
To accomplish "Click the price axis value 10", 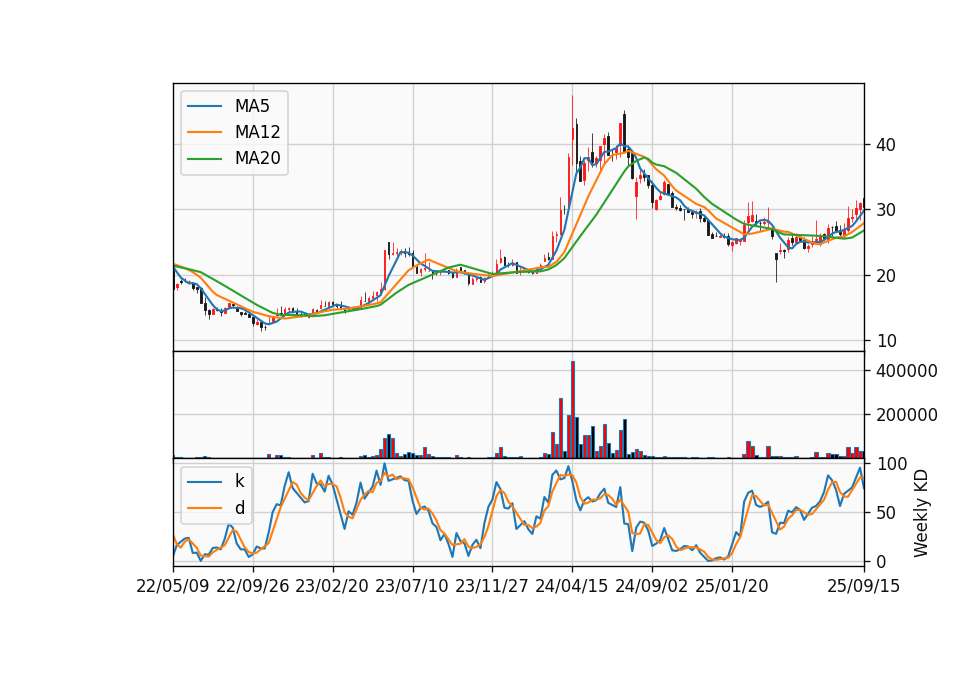I will pyautogui.click(x=886, y=341).
